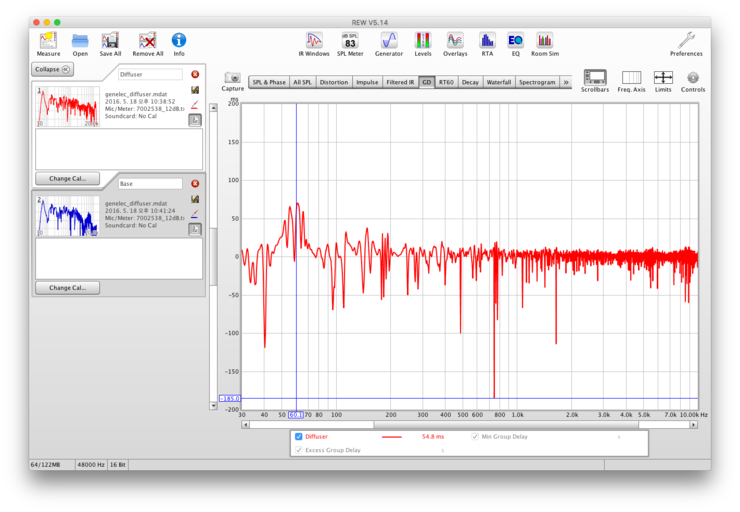Collapse the measurements side panel
The height and width of the screenshot is (512, 740).
point(52,69)
